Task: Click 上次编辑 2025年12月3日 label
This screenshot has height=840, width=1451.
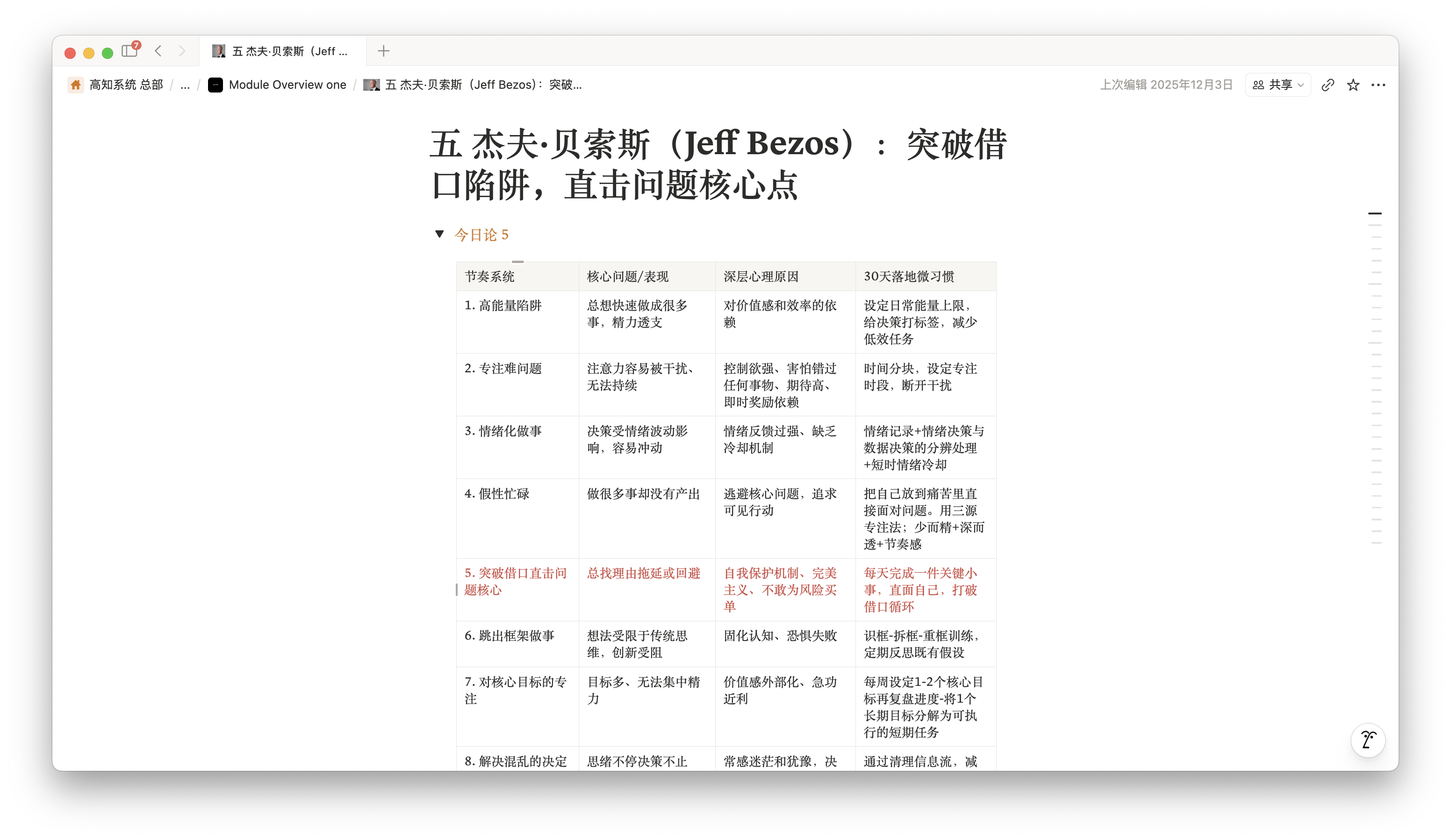Action: click(x=1167, y=85)
